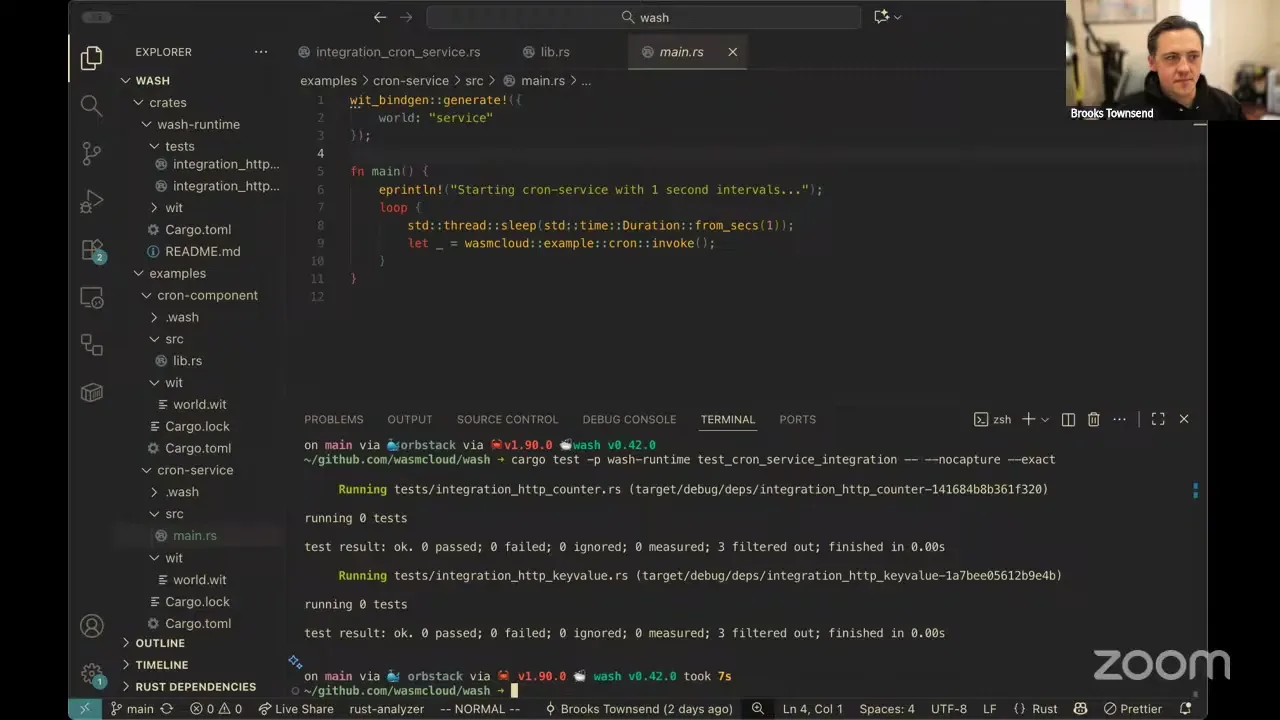Open the Copilot chat icon in title bar

(881, 17)
